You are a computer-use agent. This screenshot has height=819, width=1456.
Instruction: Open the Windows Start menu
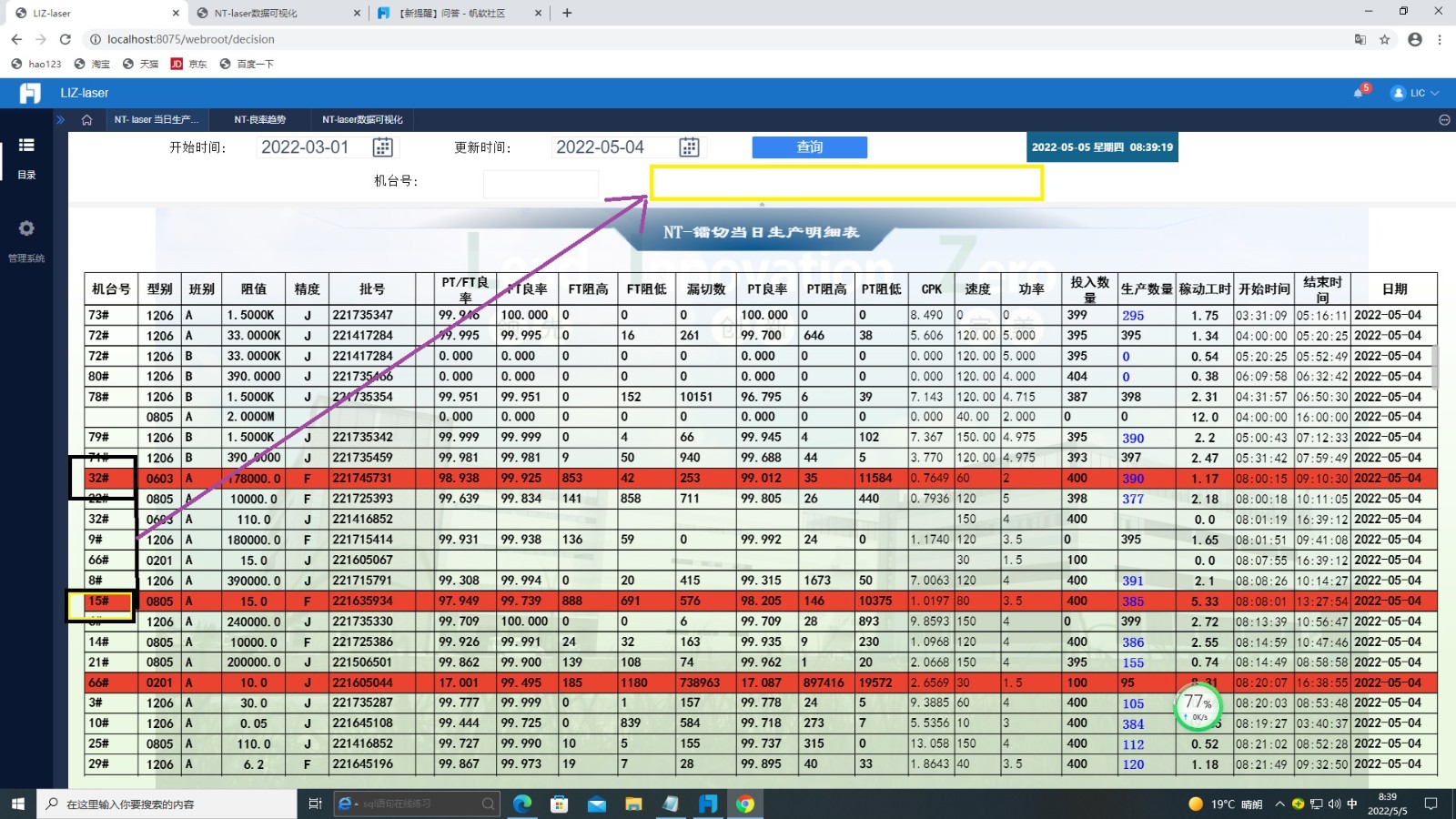click(x=17, y=804)
